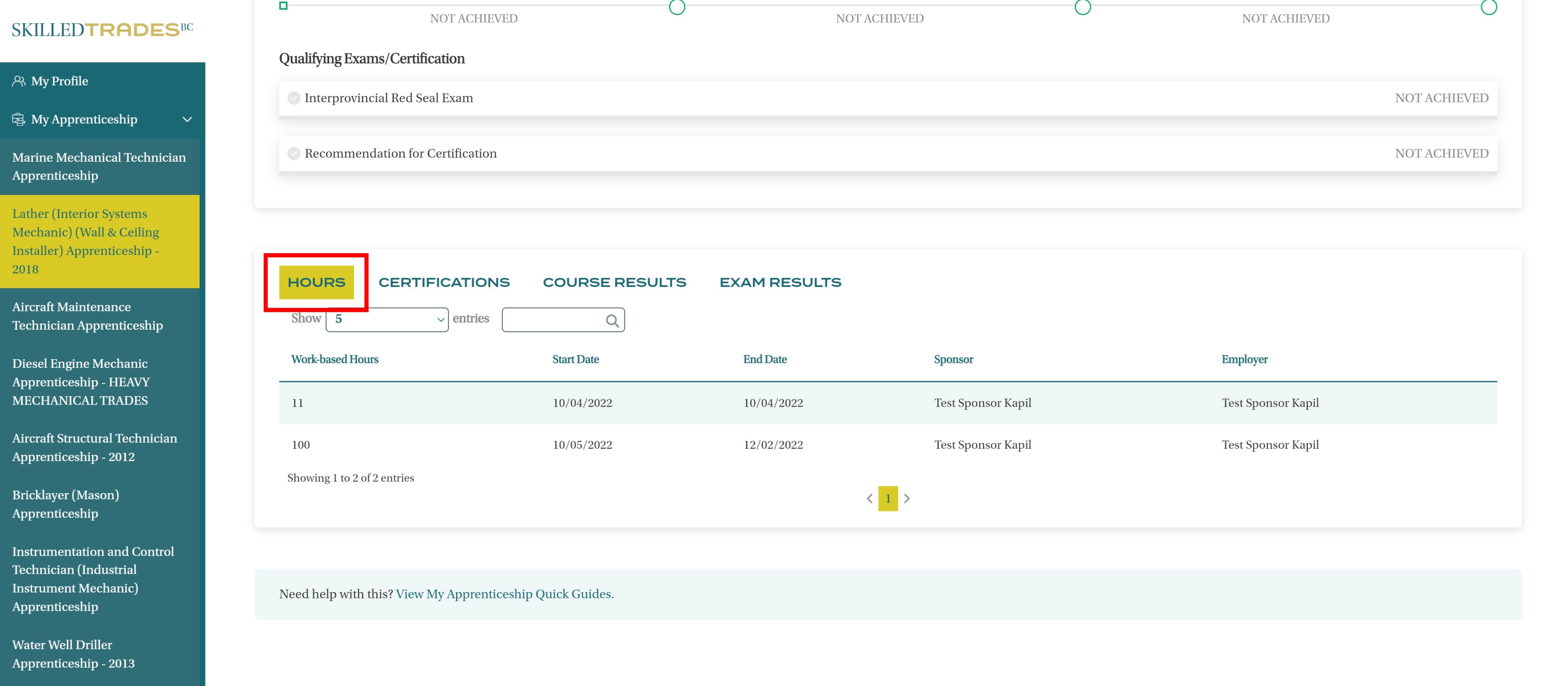Click the first progress milestone circle
Screen dimensions: 1568x686
677,7
